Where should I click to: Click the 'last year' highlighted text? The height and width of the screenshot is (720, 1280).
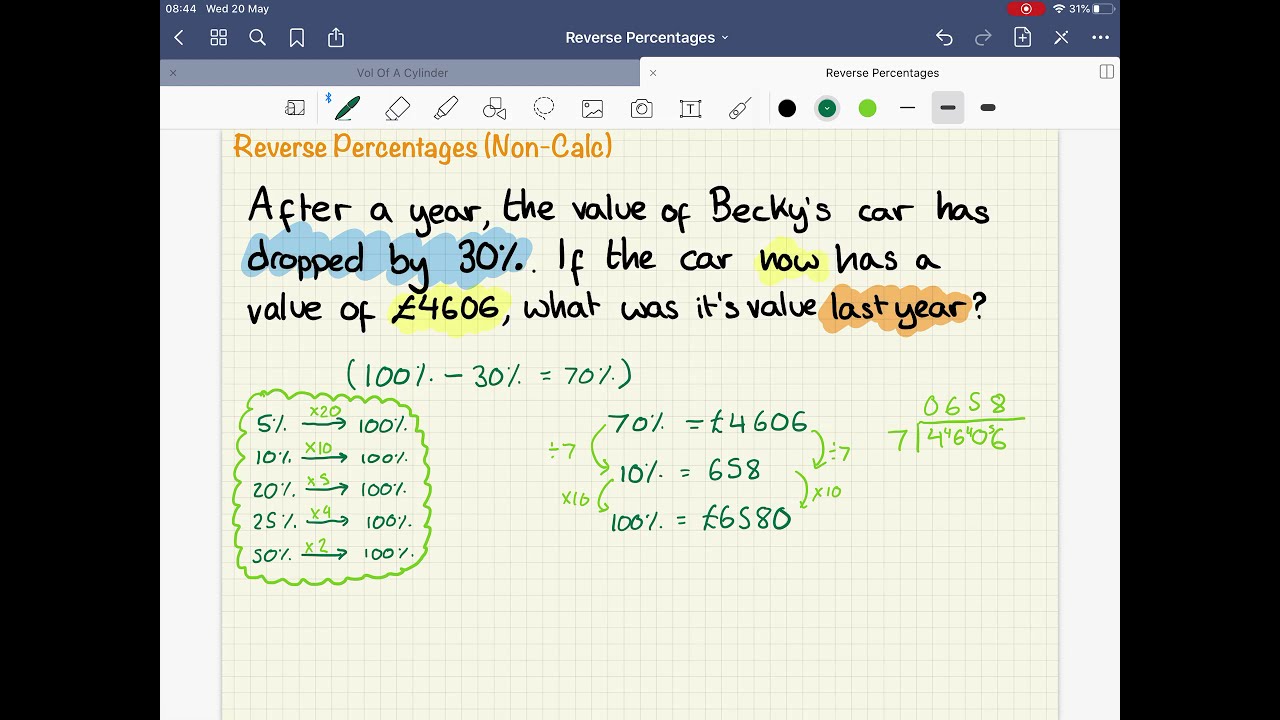(898, 308)
